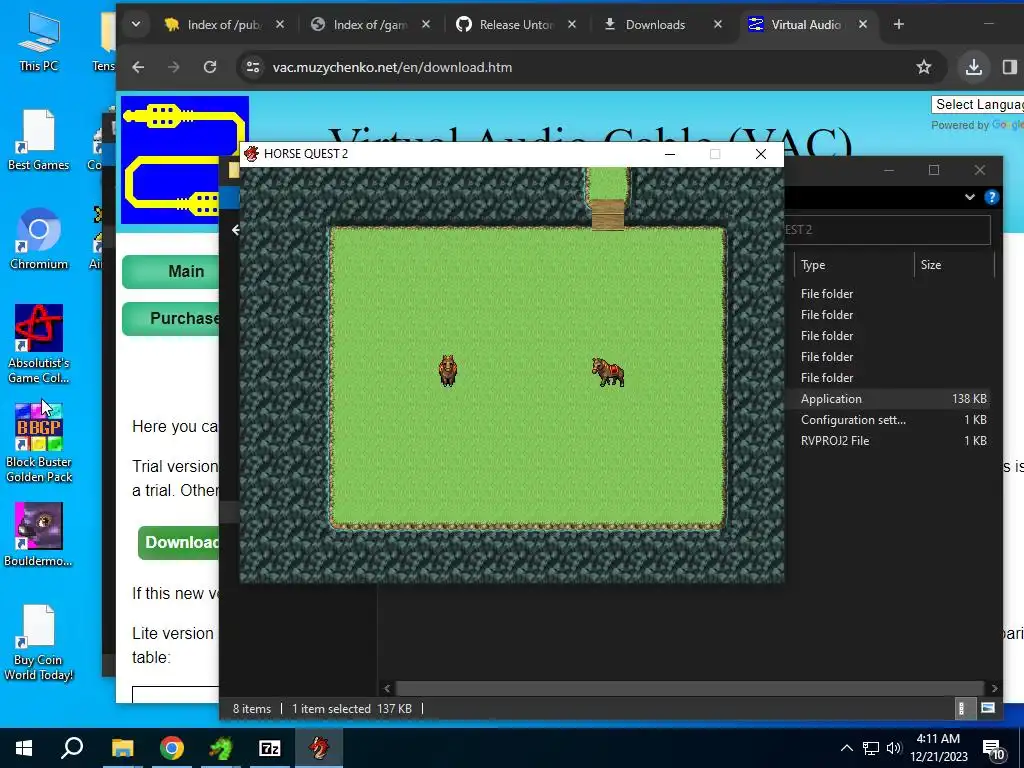Launch Chromium from the desktop
This screenshot has width=1024, height=768.
coord(39,239)
